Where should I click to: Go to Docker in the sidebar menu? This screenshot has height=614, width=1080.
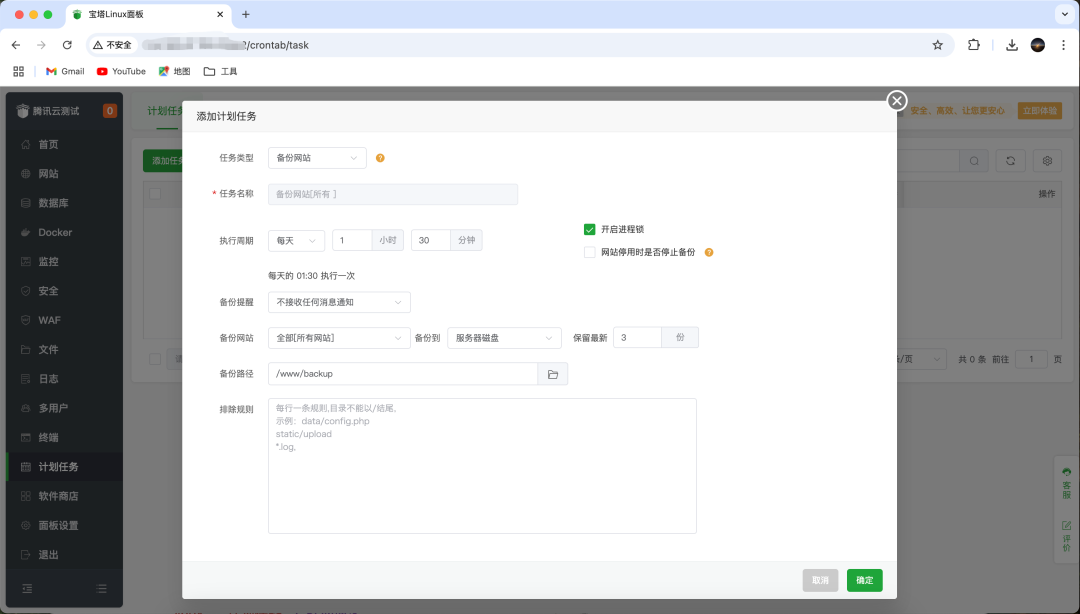55,232
